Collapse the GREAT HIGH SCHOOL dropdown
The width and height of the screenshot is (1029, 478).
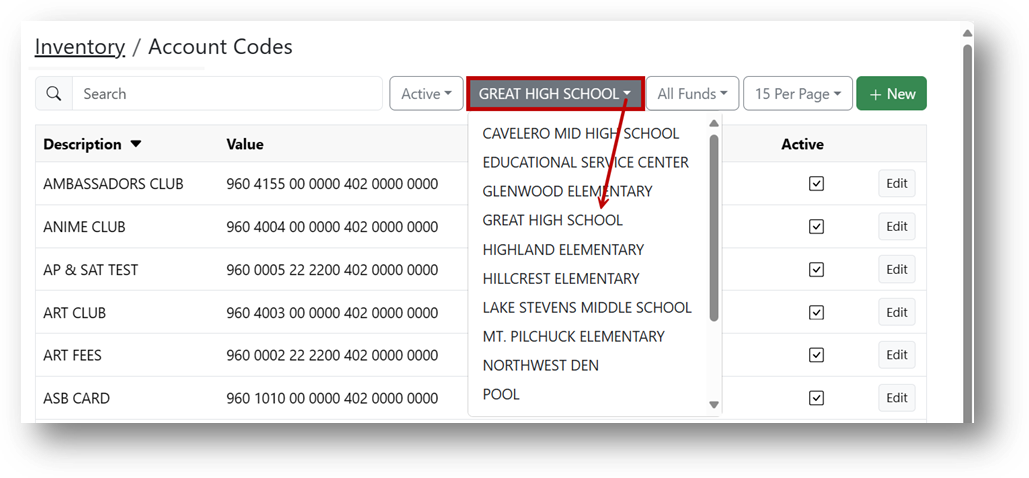point(555,94)
